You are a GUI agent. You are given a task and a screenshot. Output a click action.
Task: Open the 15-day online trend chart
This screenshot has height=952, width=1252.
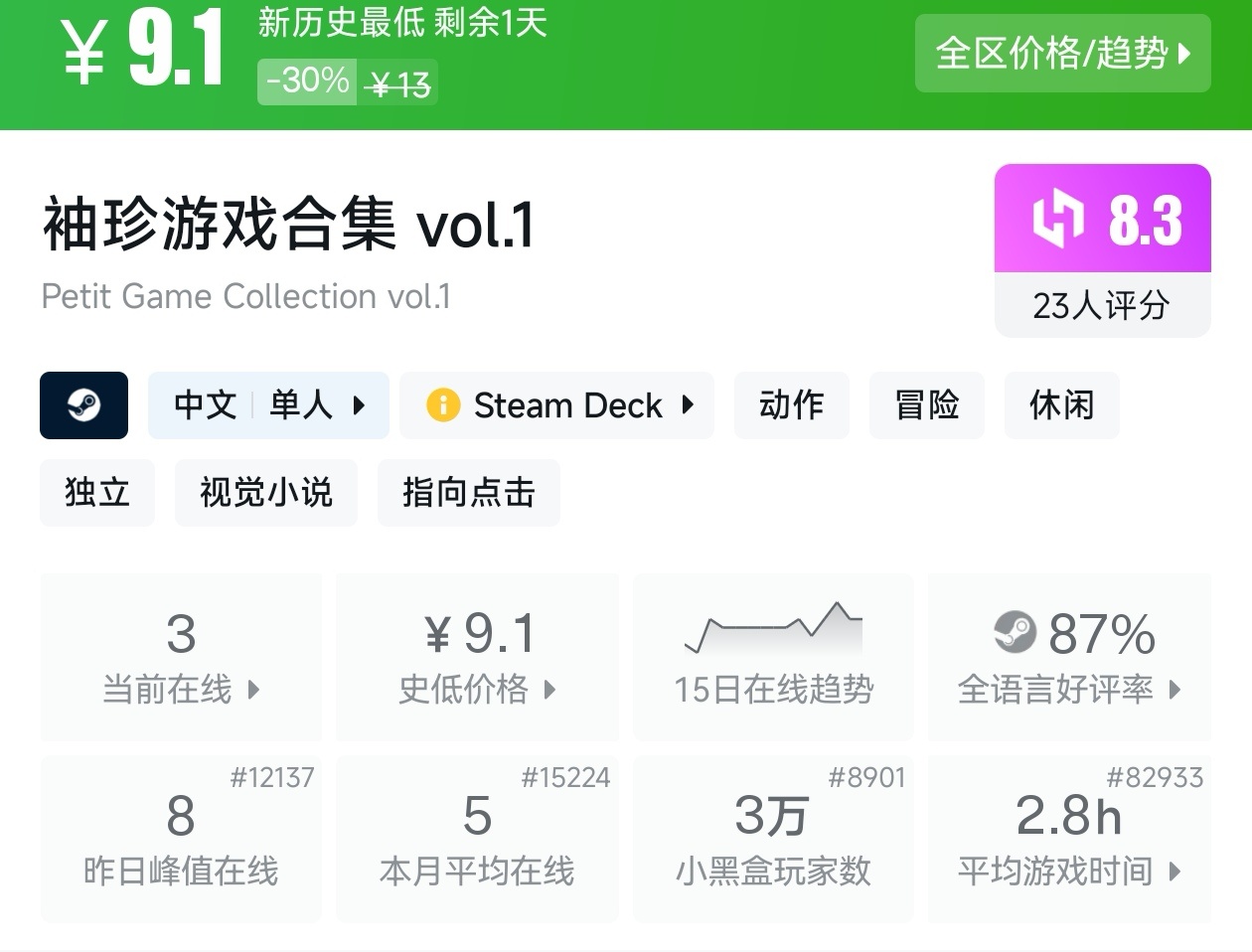tap(773, 656)
